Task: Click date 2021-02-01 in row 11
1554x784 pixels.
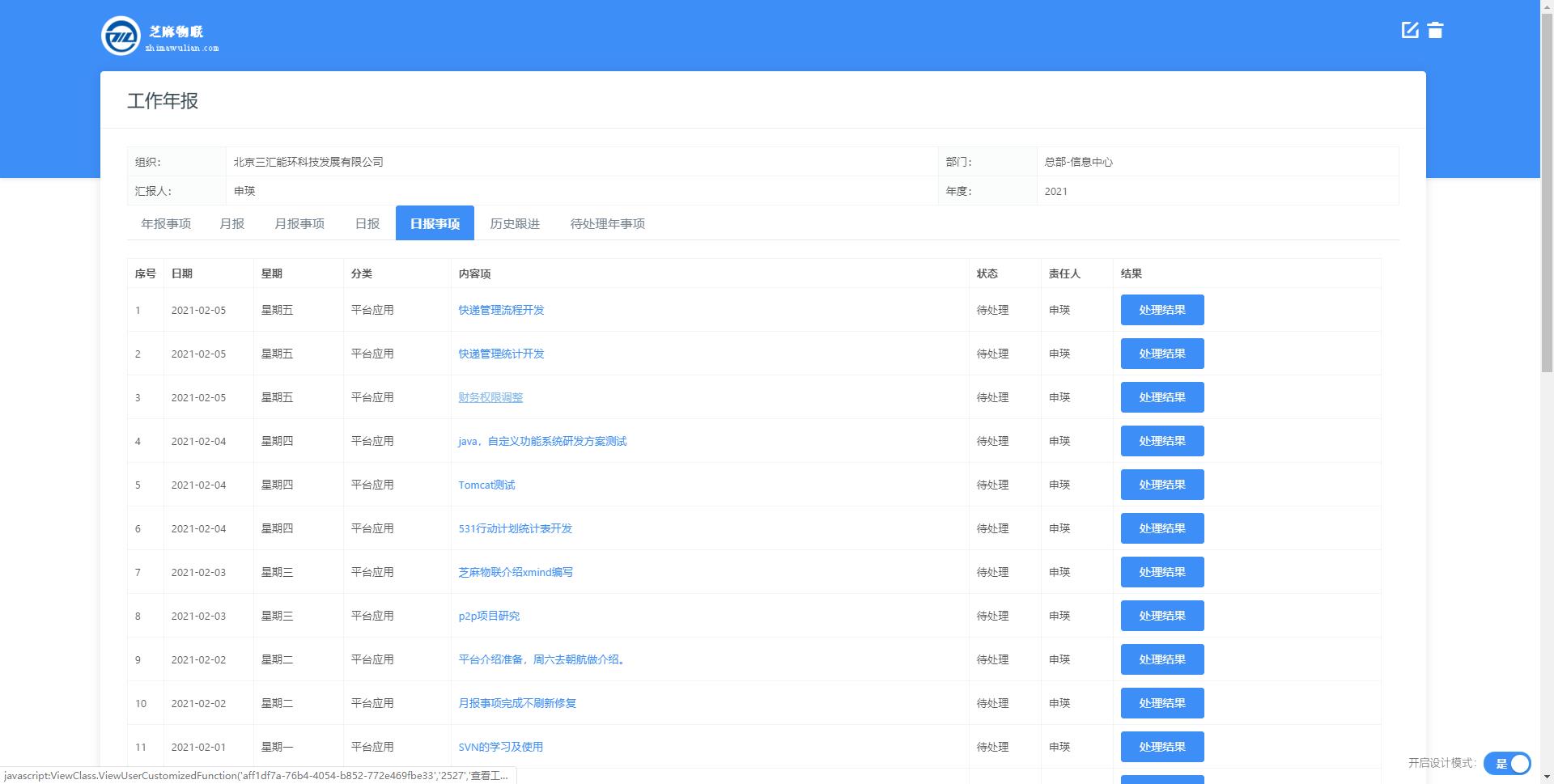Action: tap(198, 747)
